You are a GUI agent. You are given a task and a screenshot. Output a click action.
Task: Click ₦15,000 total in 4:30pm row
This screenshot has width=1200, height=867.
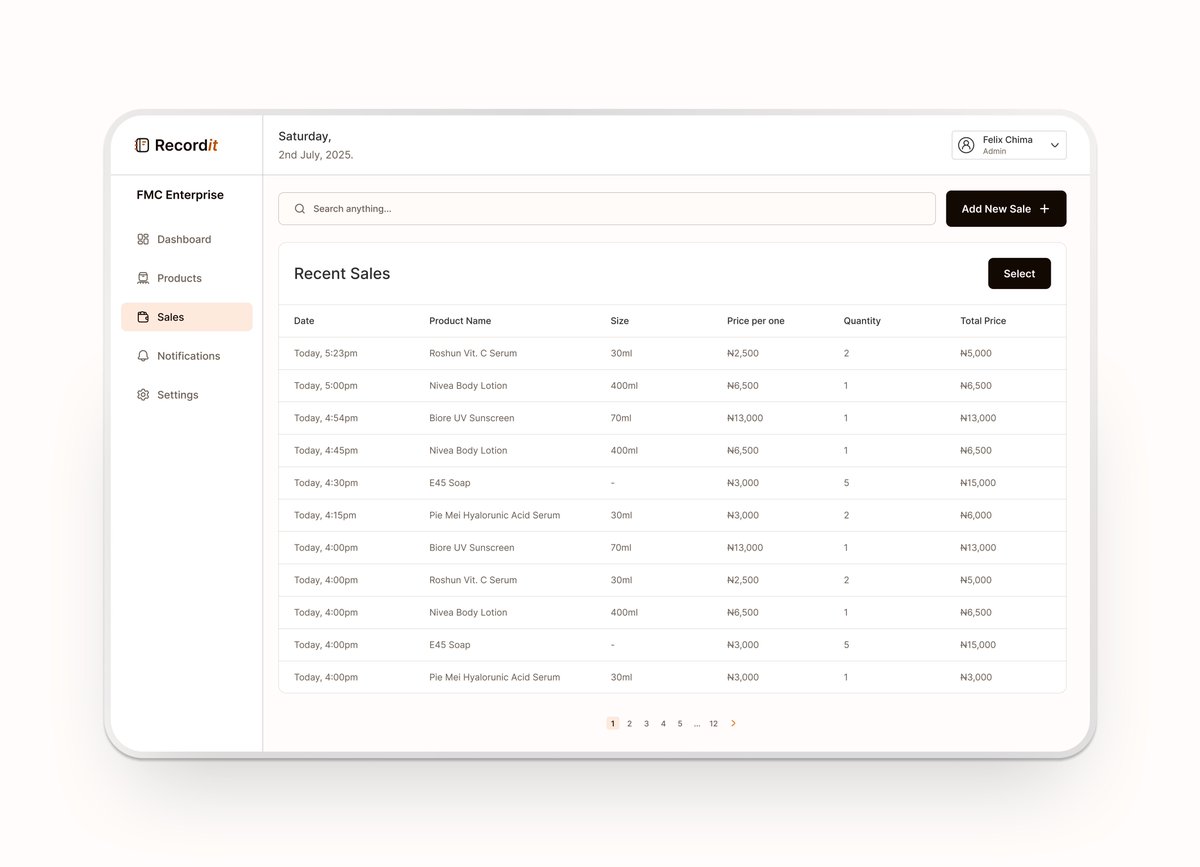(x=978, y=483)
